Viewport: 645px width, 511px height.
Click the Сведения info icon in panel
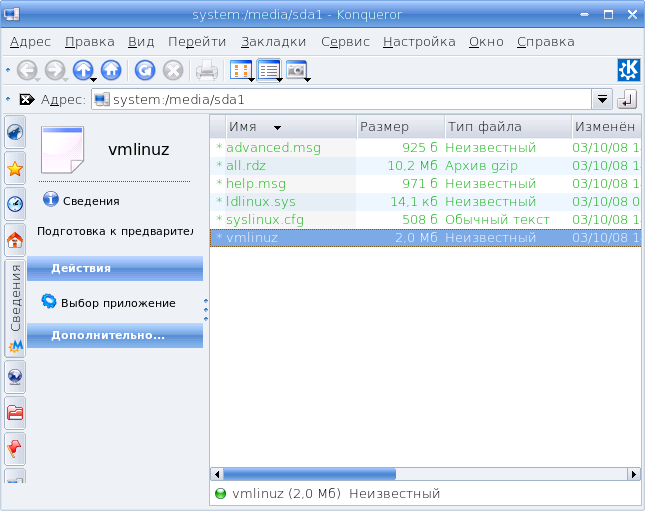(x=51, y=199)
